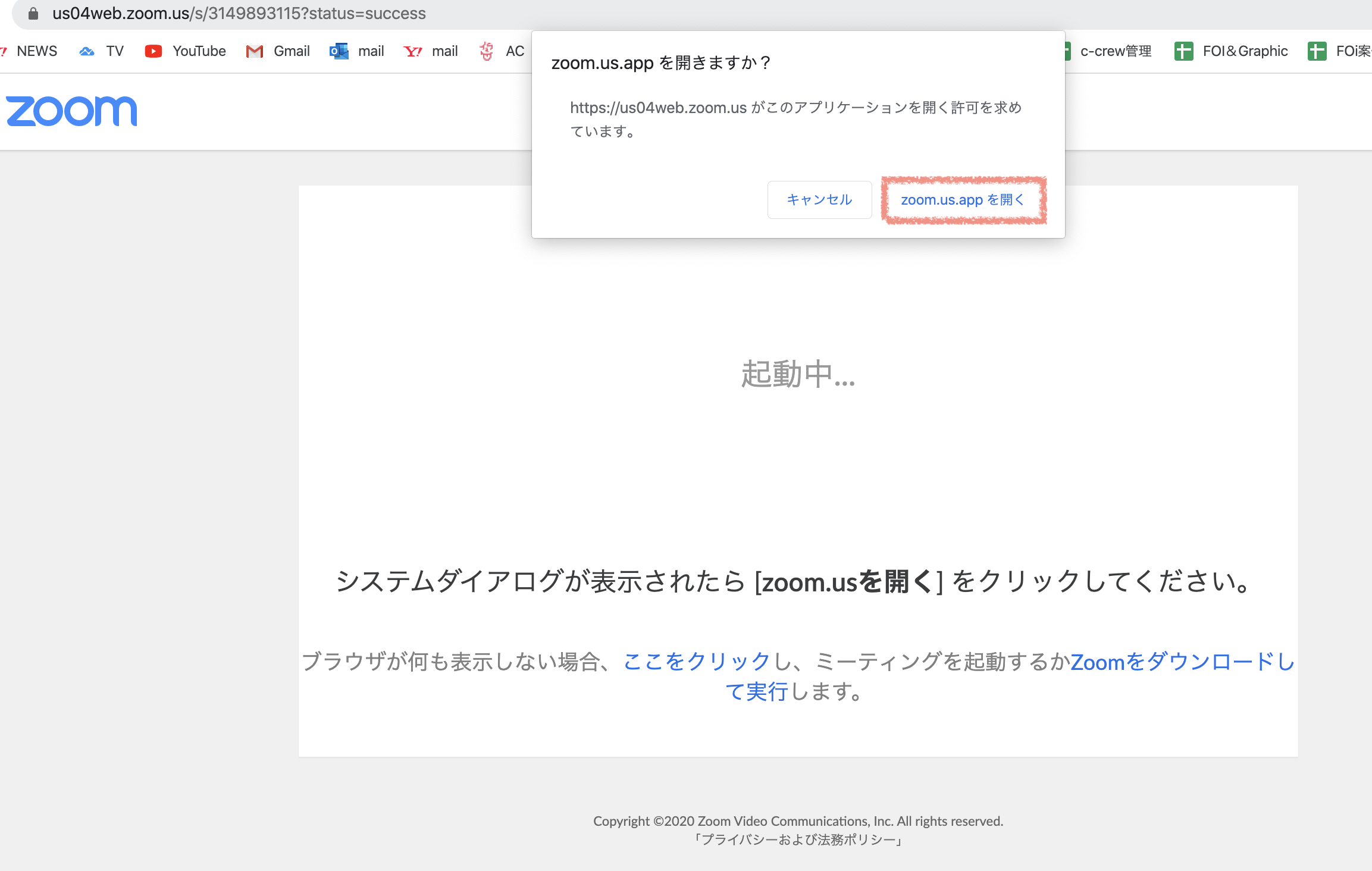Click the copyright Zoom Video Communications text
This screenshot has height=871, width=1372.
coord(798,821)
